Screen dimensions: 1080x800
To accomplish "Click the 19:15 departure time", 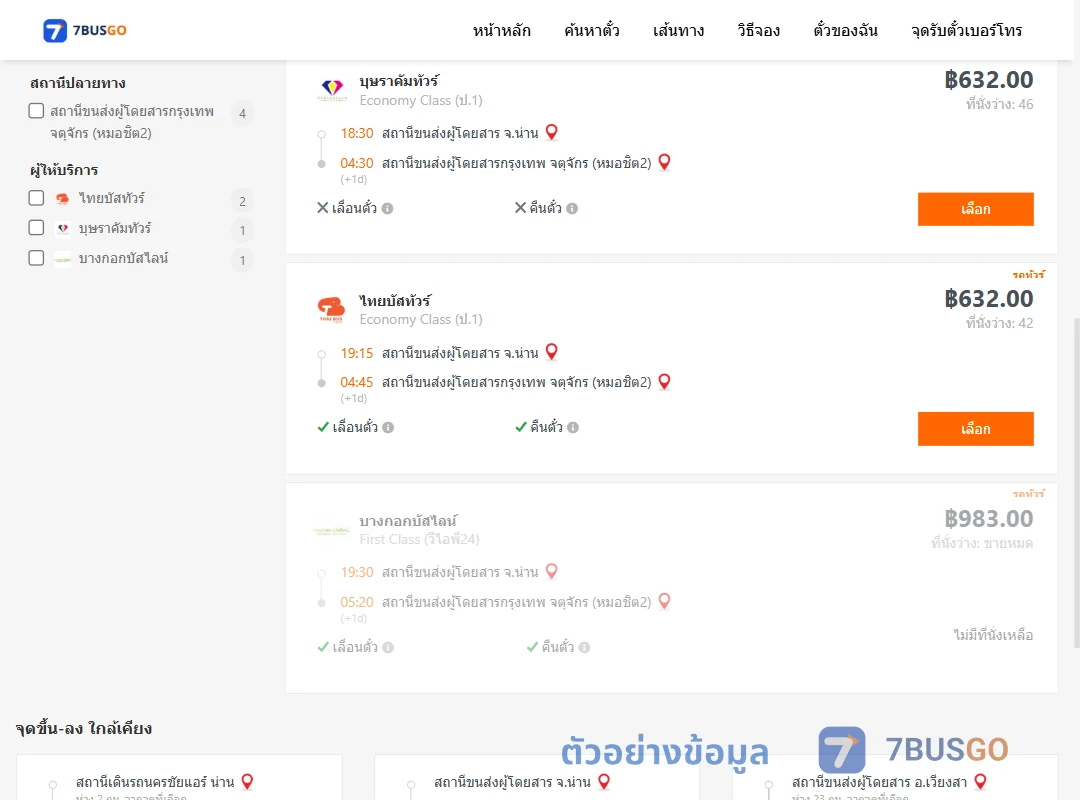I will click(x=357, y=353).
